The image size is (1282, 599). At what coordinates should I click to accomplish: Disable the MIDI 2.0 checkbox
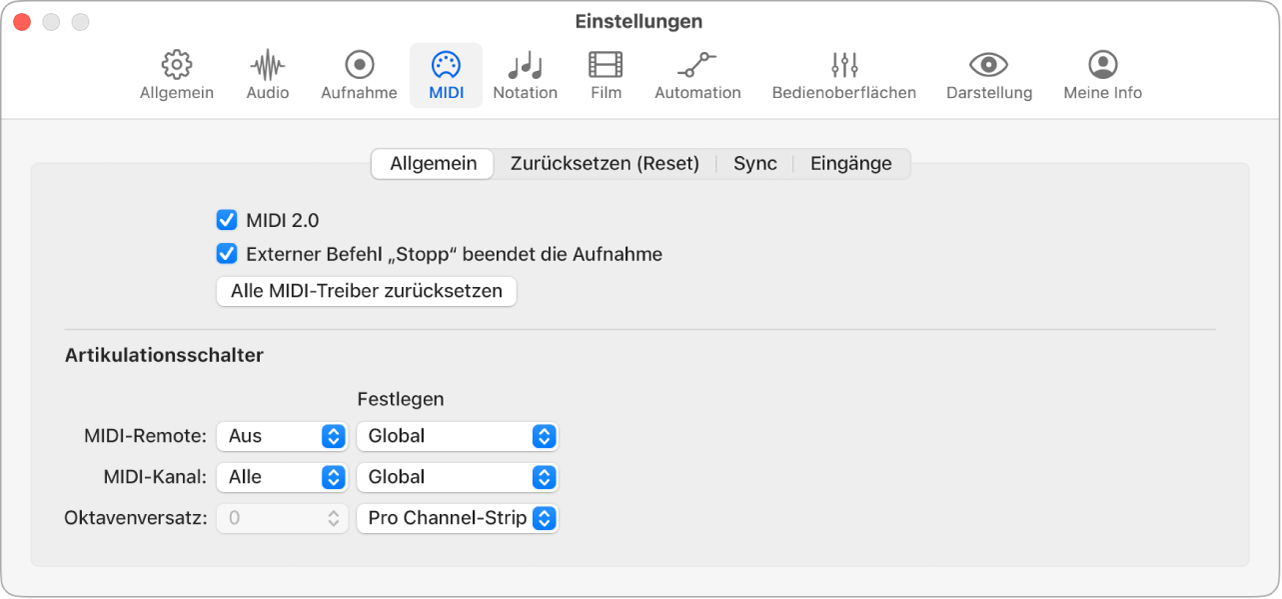pyautogui.click(x=226, y=220)
